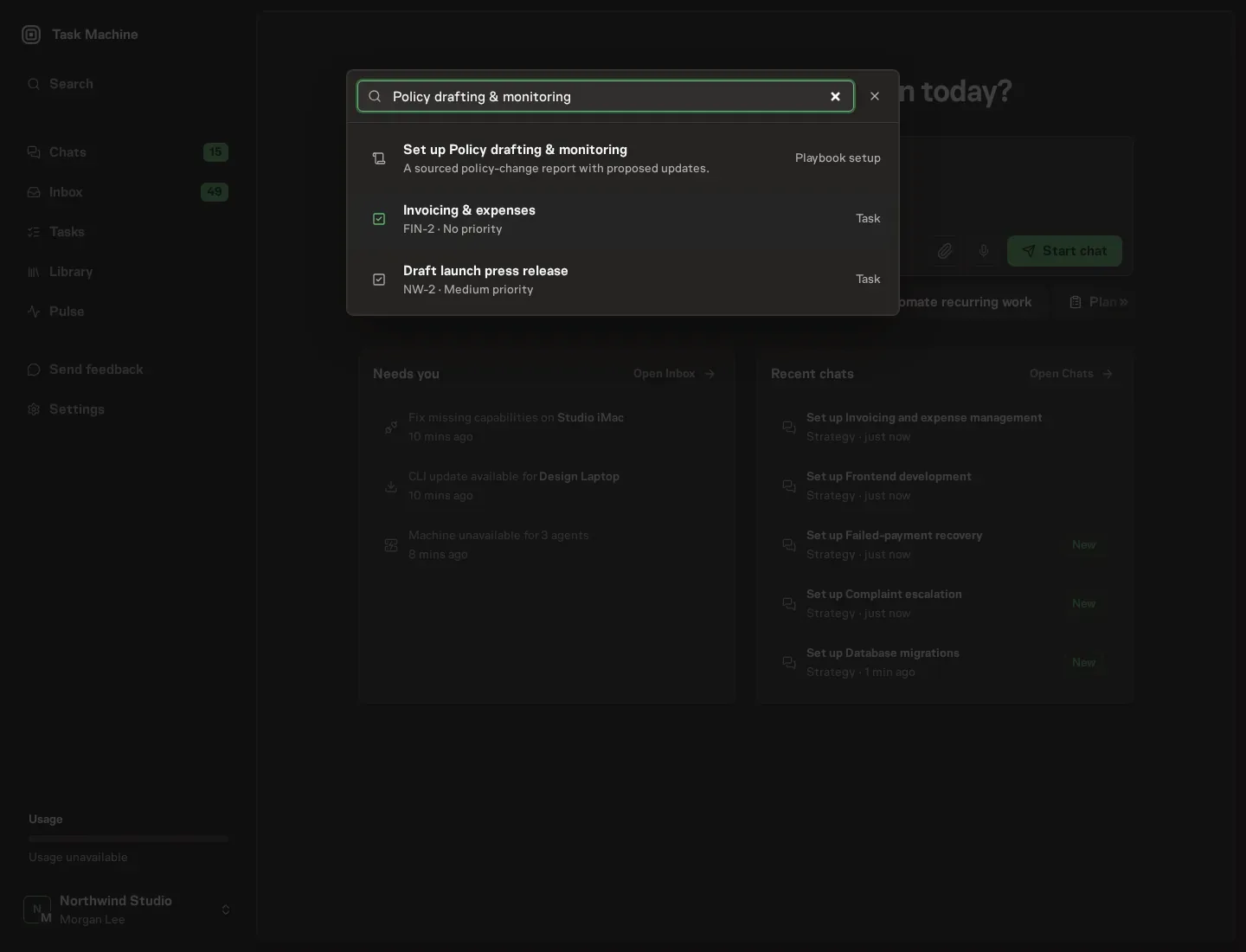The image size is (1246, 952).
Task: Open Library in the sidebar
Action: pos(128,272)
